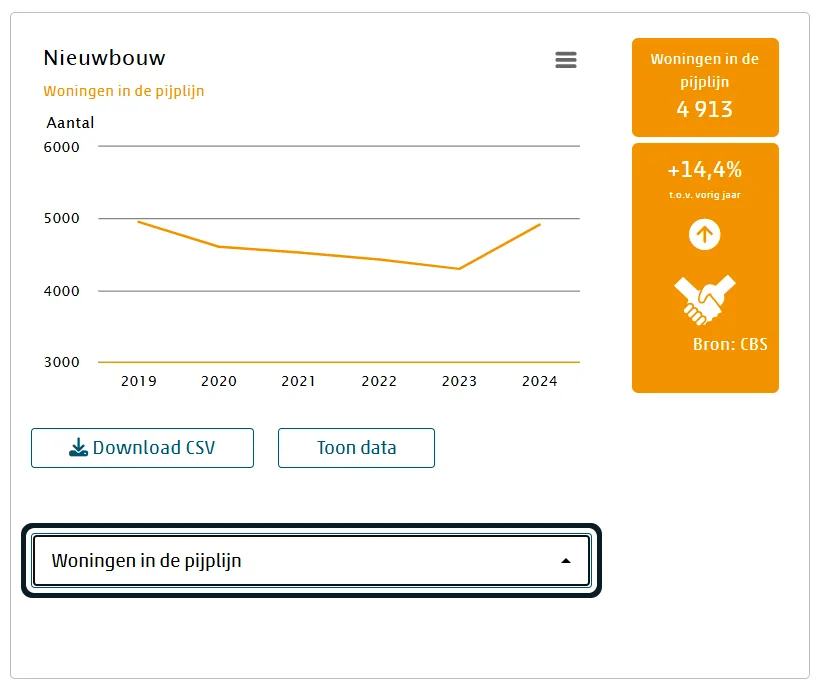Open the chart hamburger context menu

point(566,60)
